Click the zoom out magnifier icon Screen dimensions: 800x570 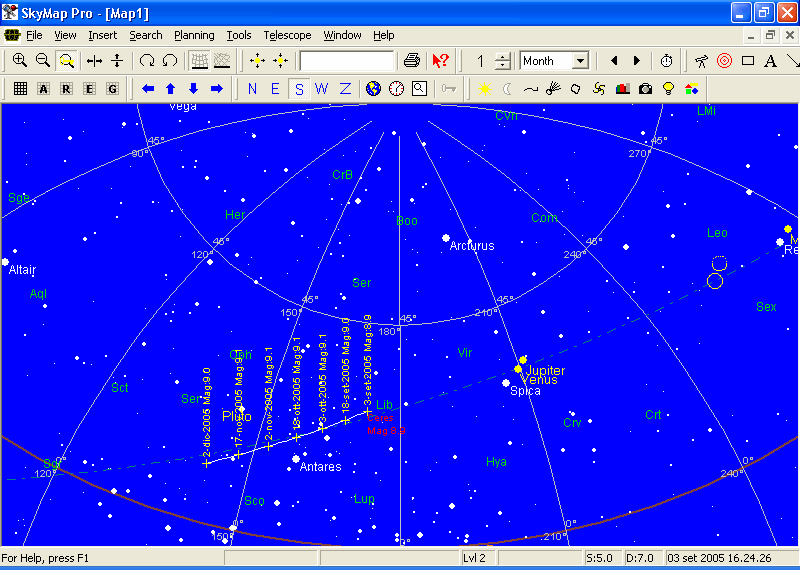(43, 61)
